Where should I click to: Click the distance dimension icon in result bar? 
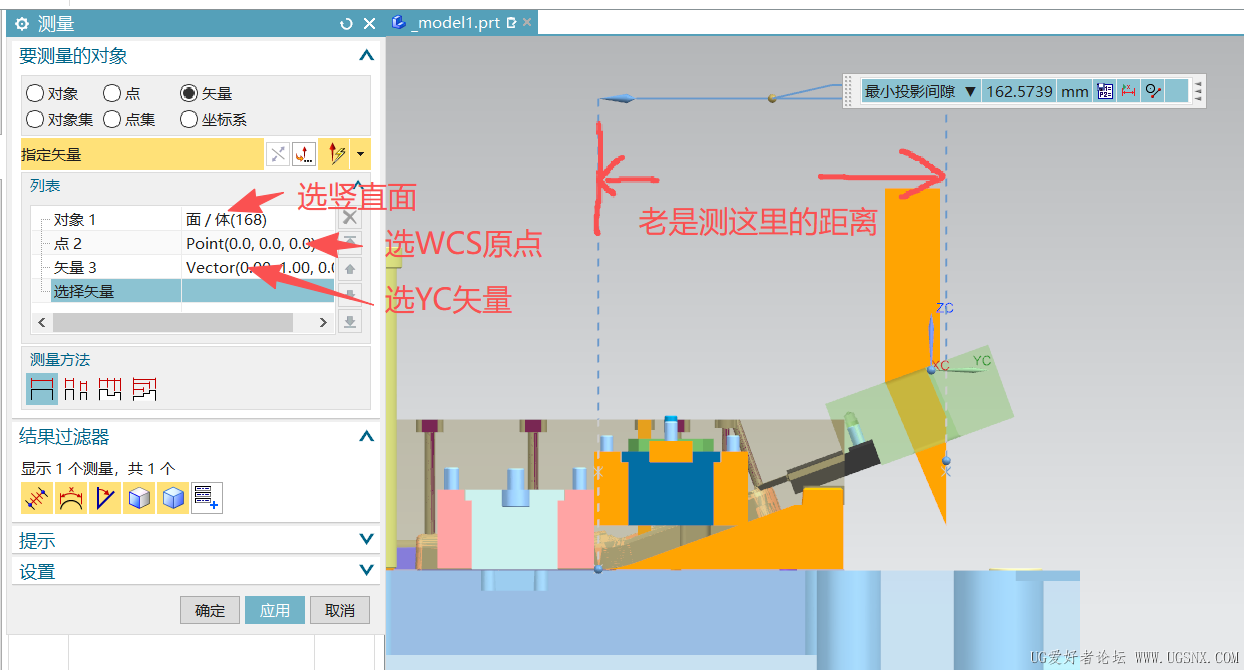point(1129,91)
